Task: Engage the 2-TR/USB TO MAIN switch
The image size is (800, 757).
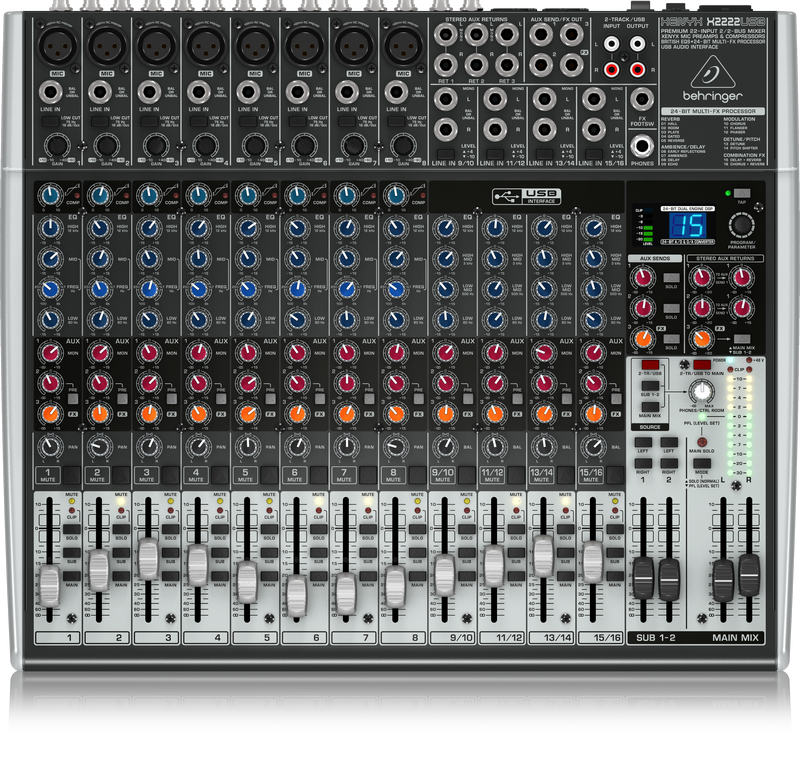Action: pyautogui.click(x=702, y=363)
